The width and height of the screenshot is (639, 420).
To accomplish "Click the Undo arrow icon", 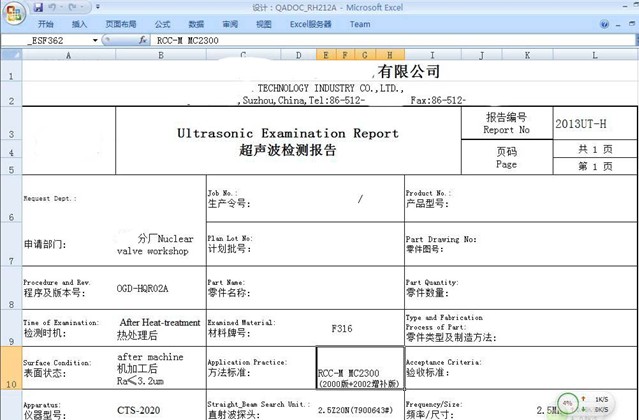I will (x=52, y=7).
